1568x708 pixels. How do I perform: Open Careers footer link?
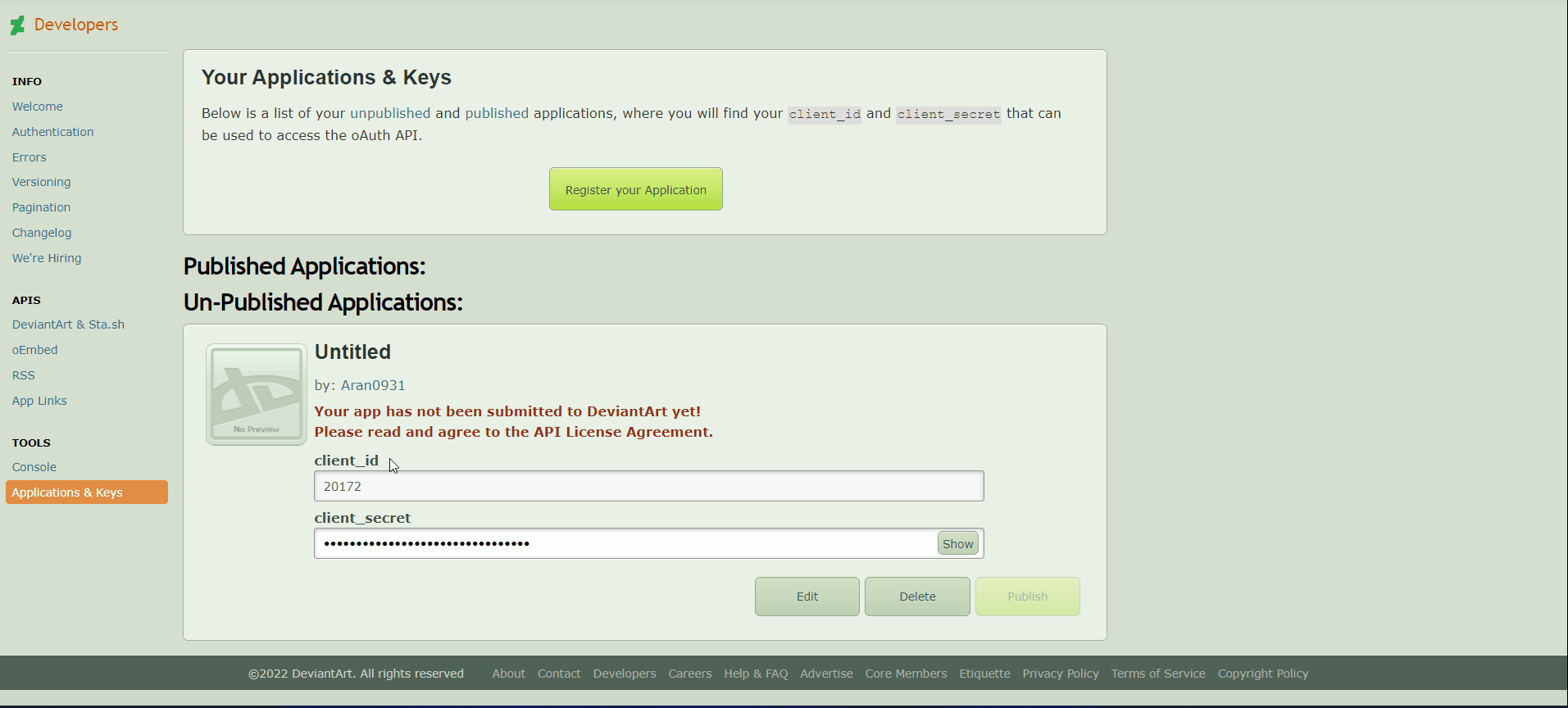tap(690, 674)
